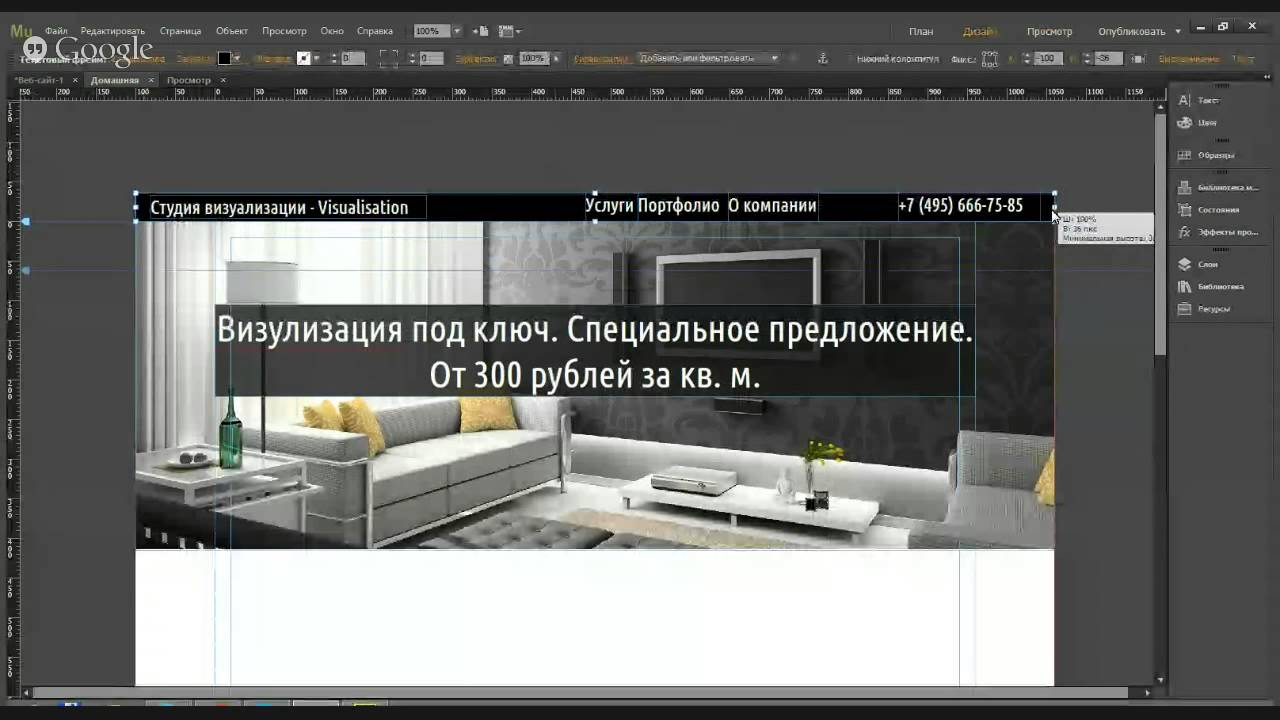Click the stroke color swatch
1280x720 pixels.
pyautogui.click(x=304, y=59)
